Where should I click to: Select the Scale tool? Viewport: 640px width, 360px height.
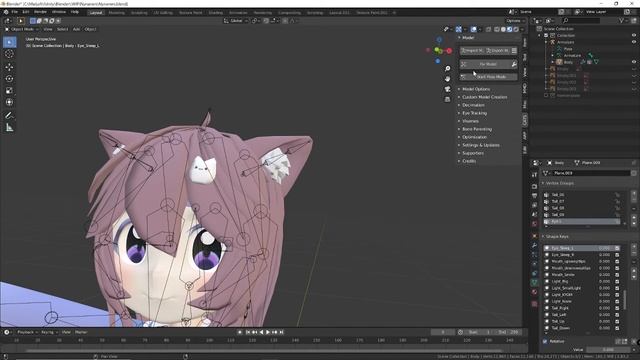(9, 91)
